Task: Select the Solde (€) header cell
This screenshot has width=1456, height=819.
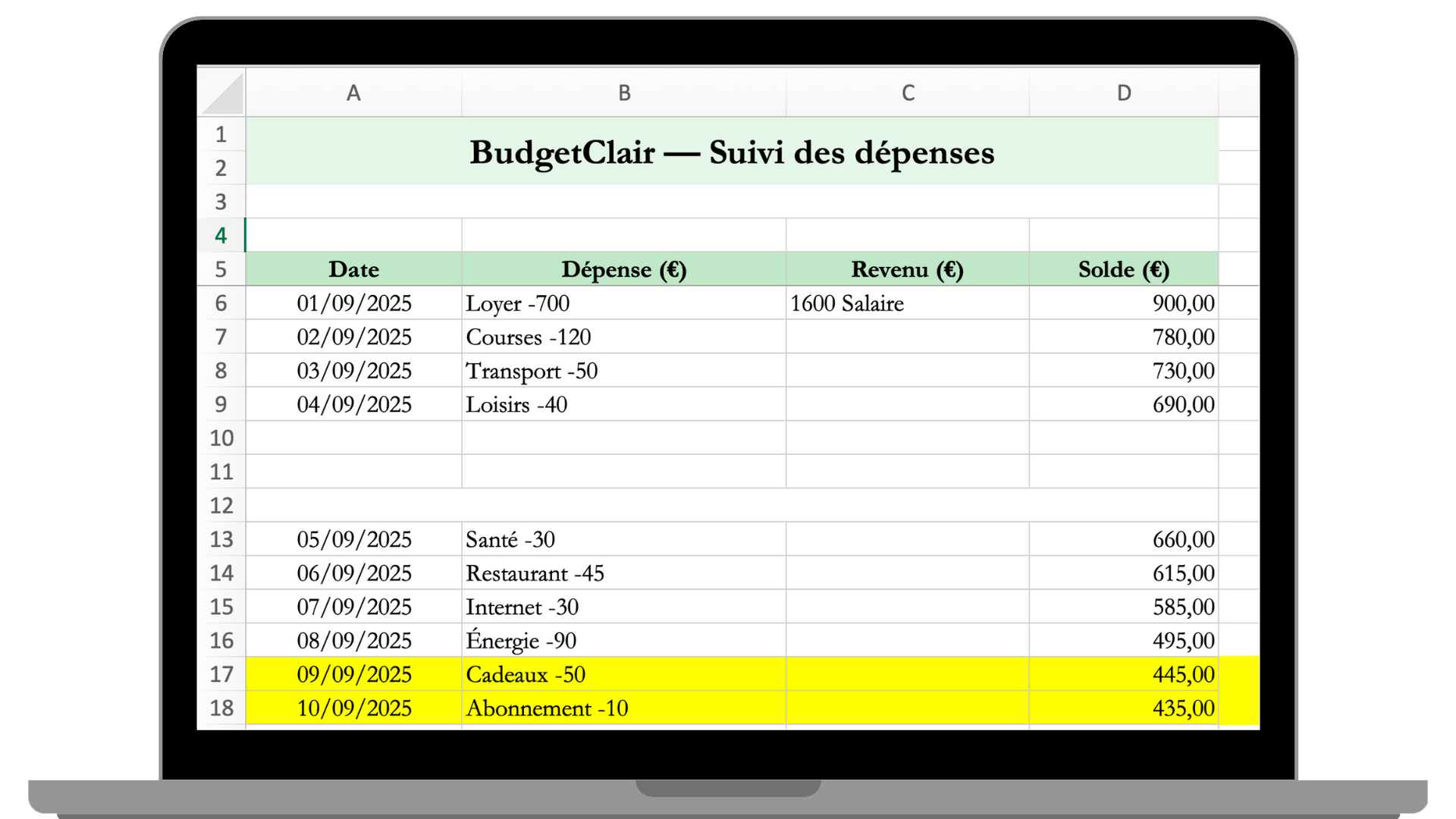Action: 1123,269
